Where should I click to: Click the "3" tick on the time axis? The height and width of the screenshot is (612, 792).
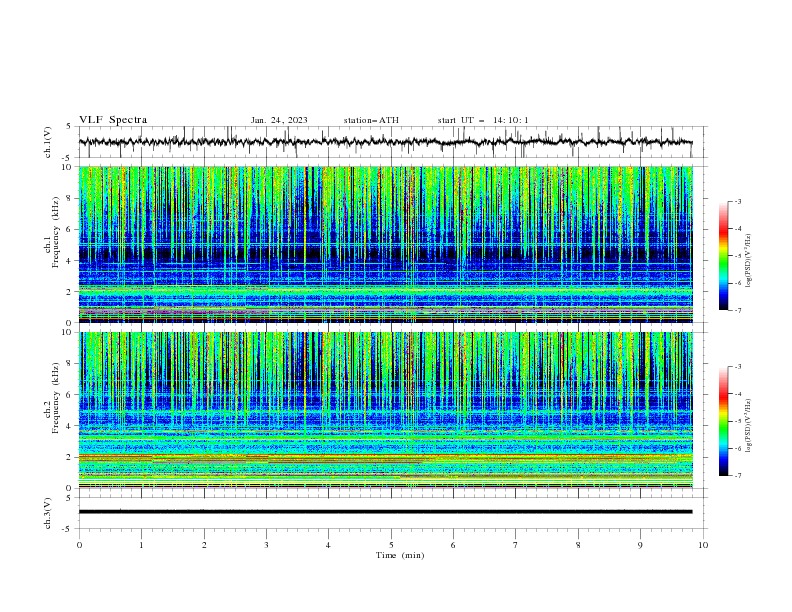click(266, 545)
